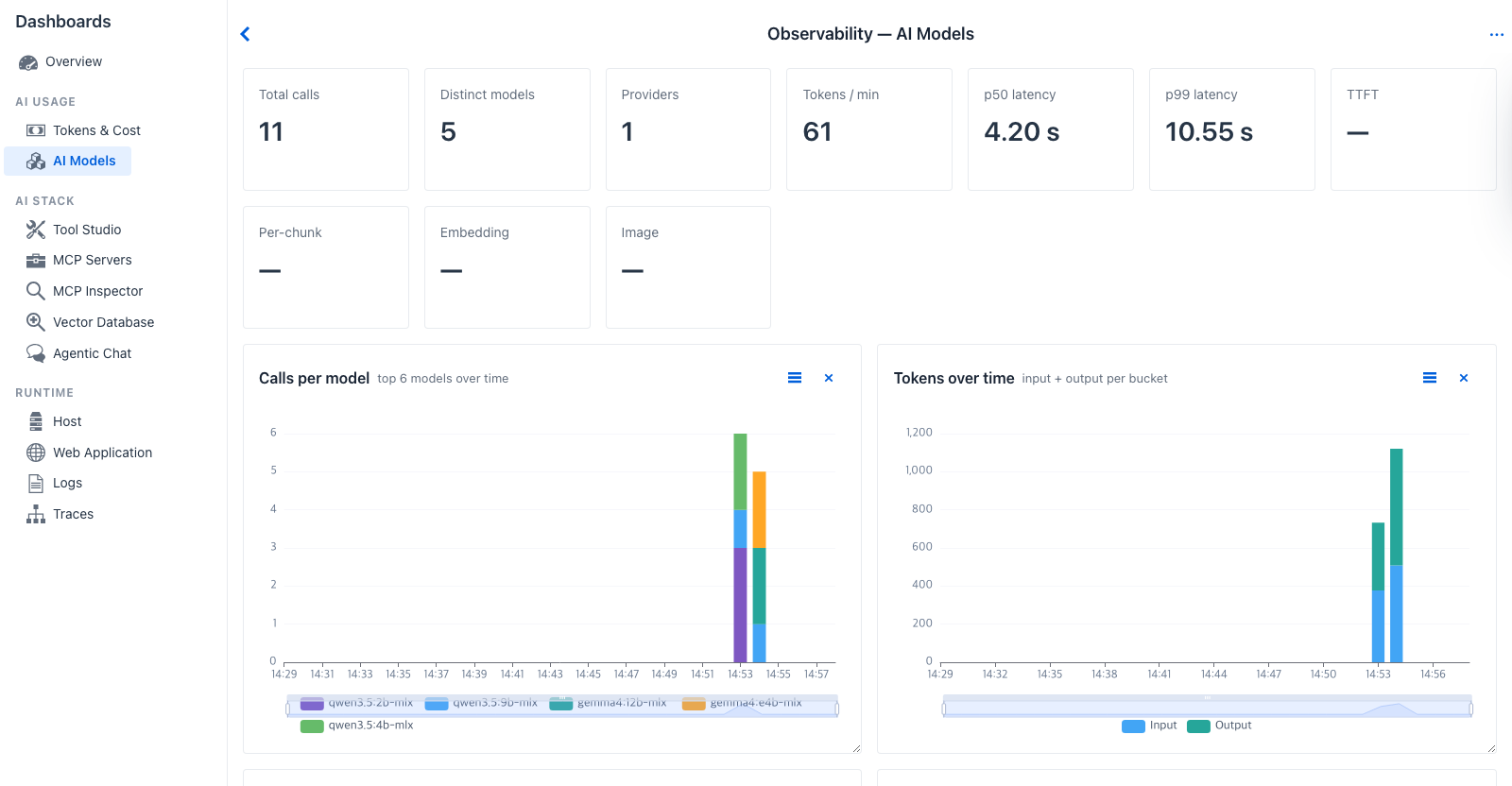The image size is (1512, 786).
Task: Toggle Input series in tokens legend
Action: point(1149,726)
